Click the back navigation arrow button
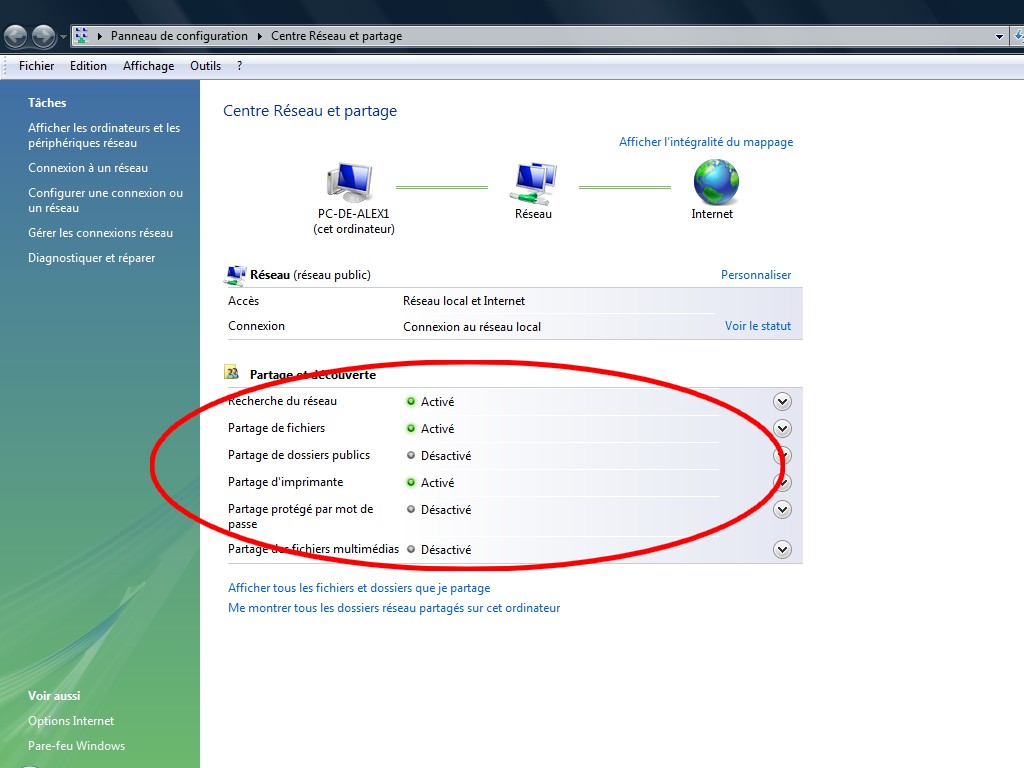 [x=15, y=37]
